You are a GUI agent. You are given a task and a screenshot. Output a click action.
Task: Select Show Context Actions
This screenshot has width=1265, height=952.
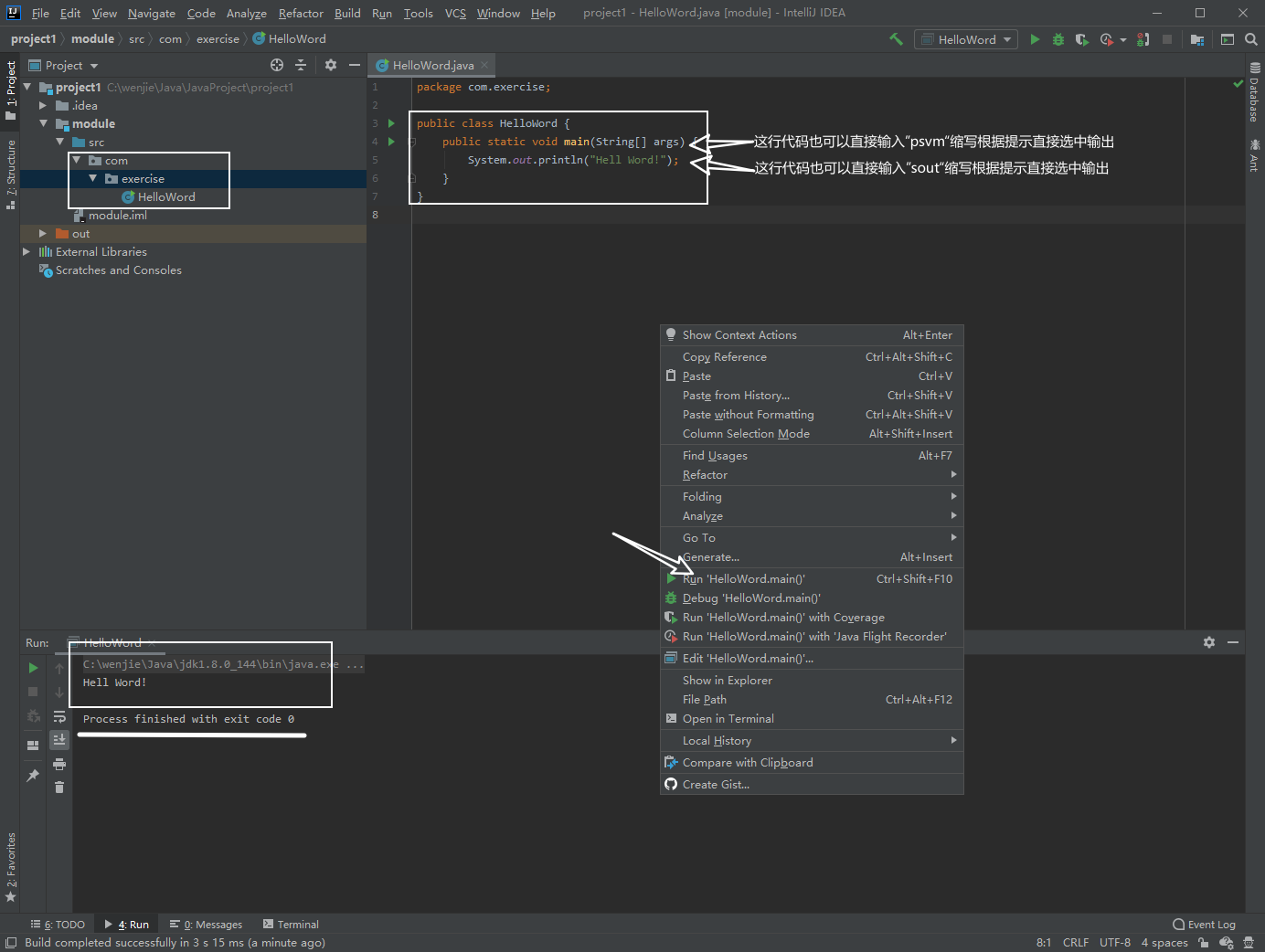pos(812,335)
